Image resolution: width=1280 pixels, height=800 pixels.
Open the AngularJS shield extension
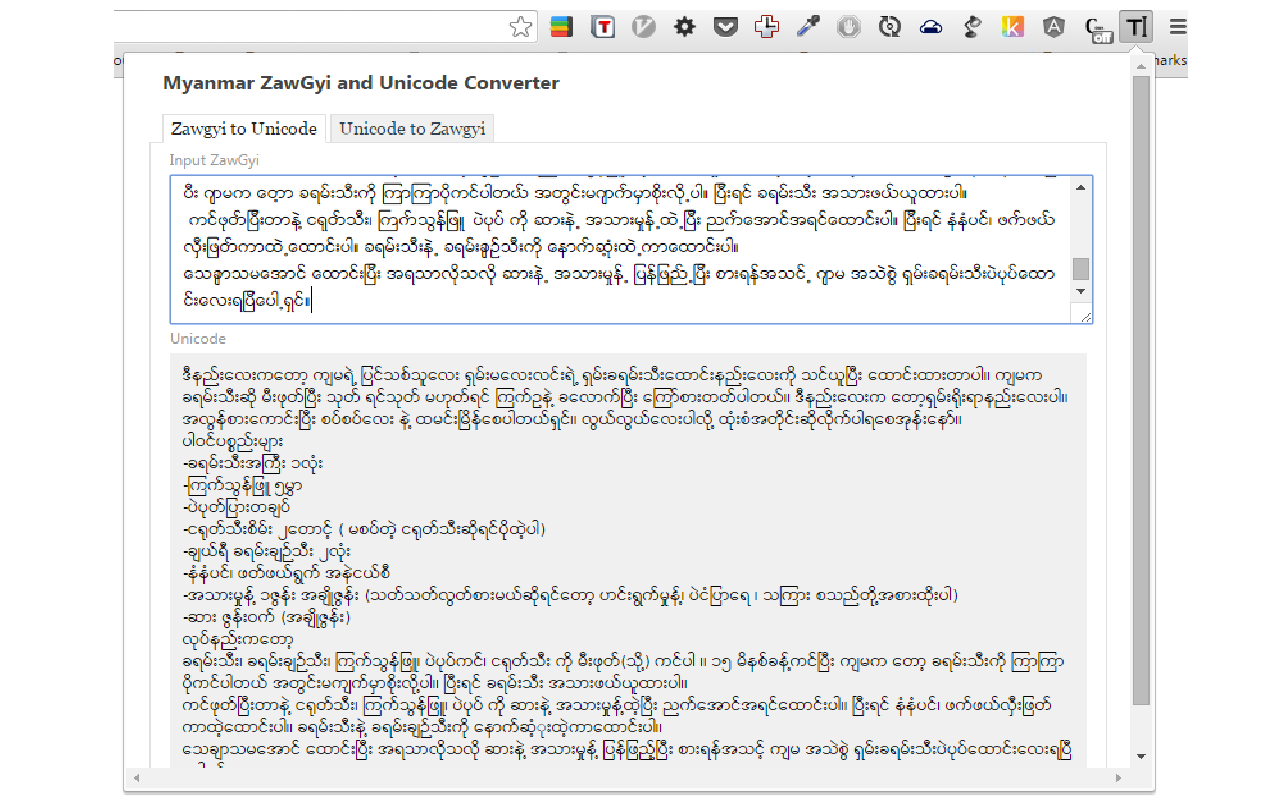pos(1053,27)
